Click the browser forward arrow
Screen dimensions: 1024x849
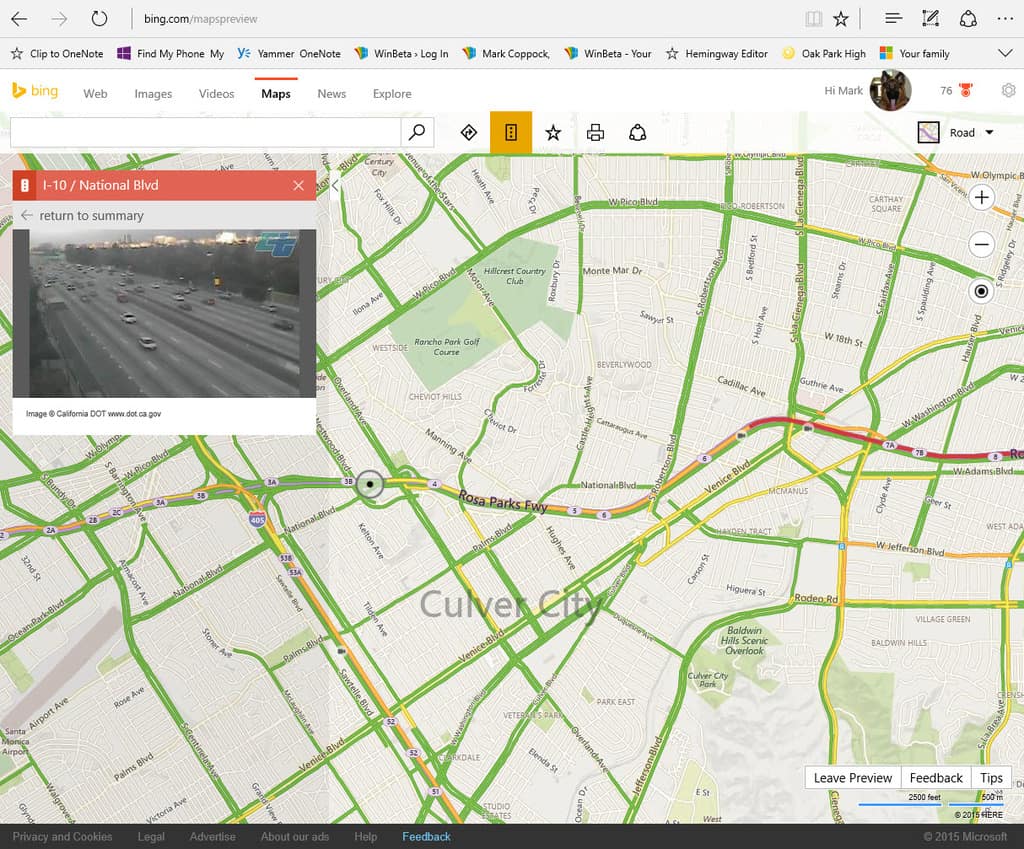[59, 19]
